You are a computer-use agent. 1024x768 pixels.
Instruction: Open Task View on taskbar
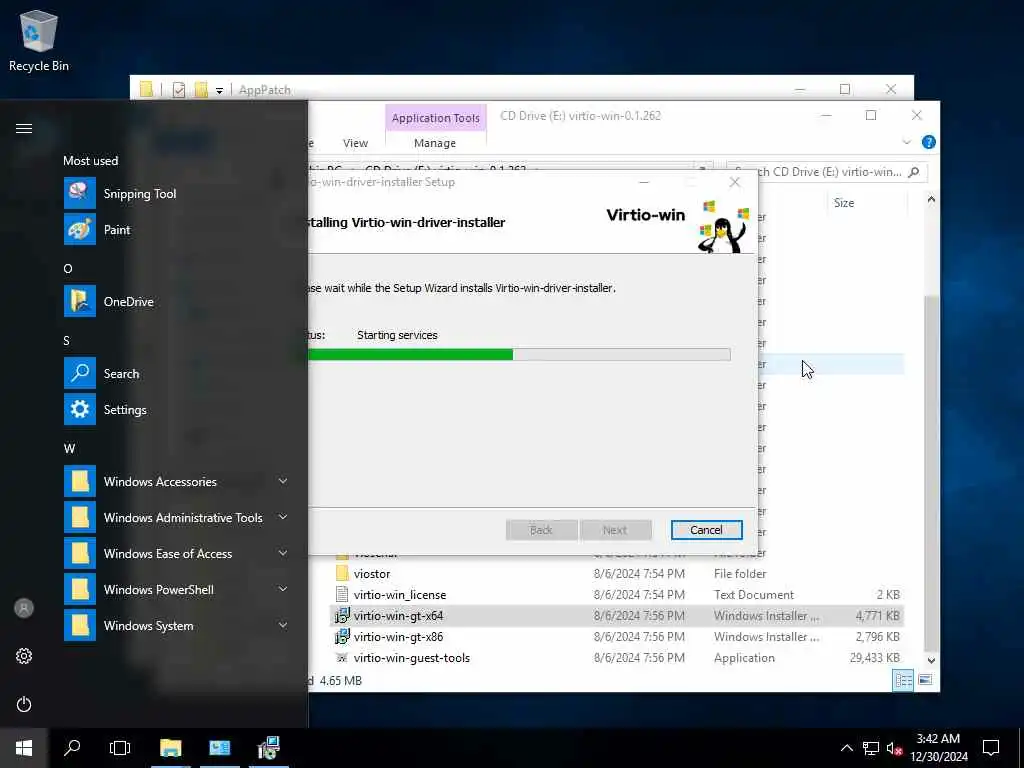click(120, 748)
